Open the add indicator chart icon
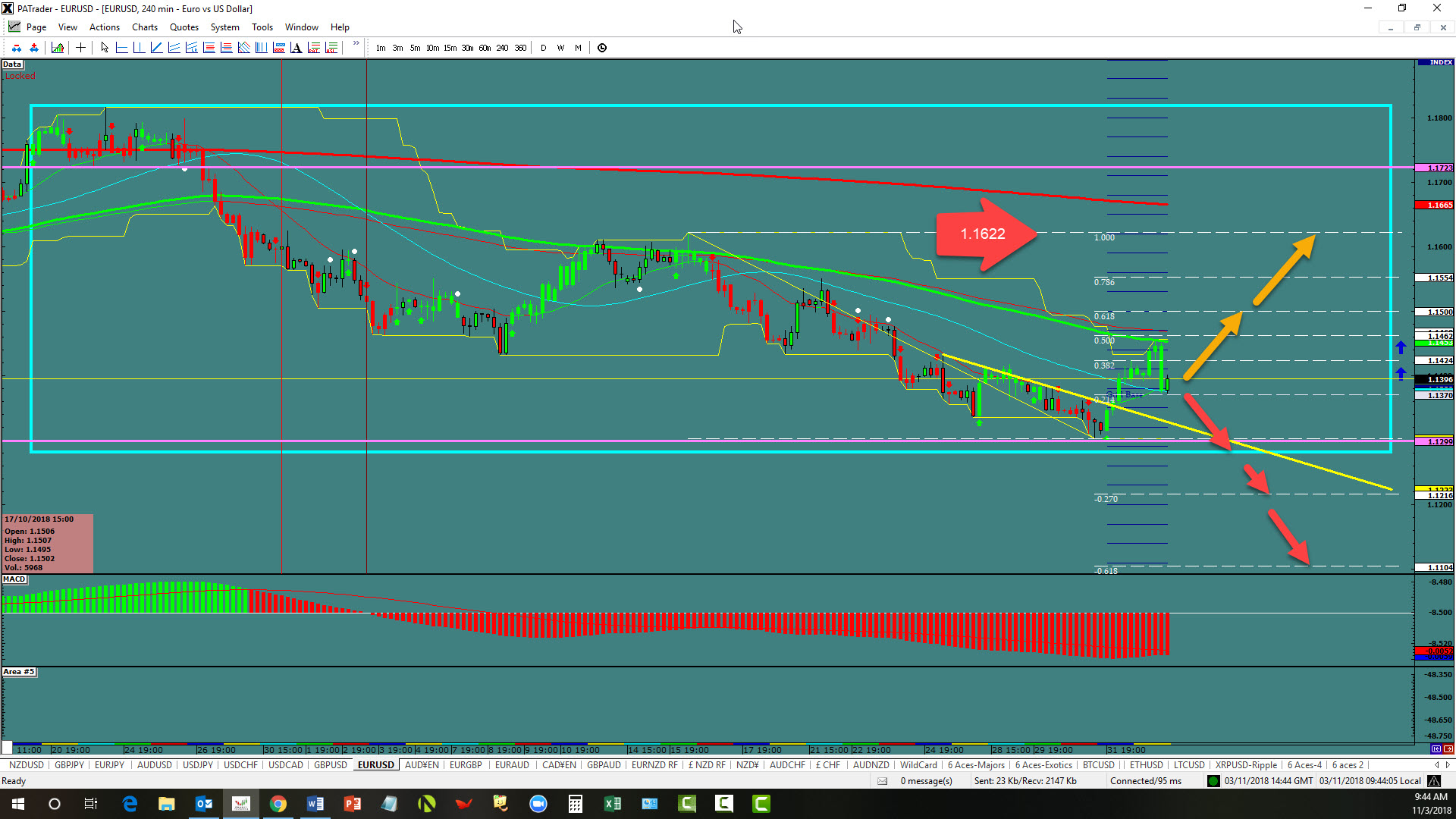1456x819 pixels. click(58, 48)
